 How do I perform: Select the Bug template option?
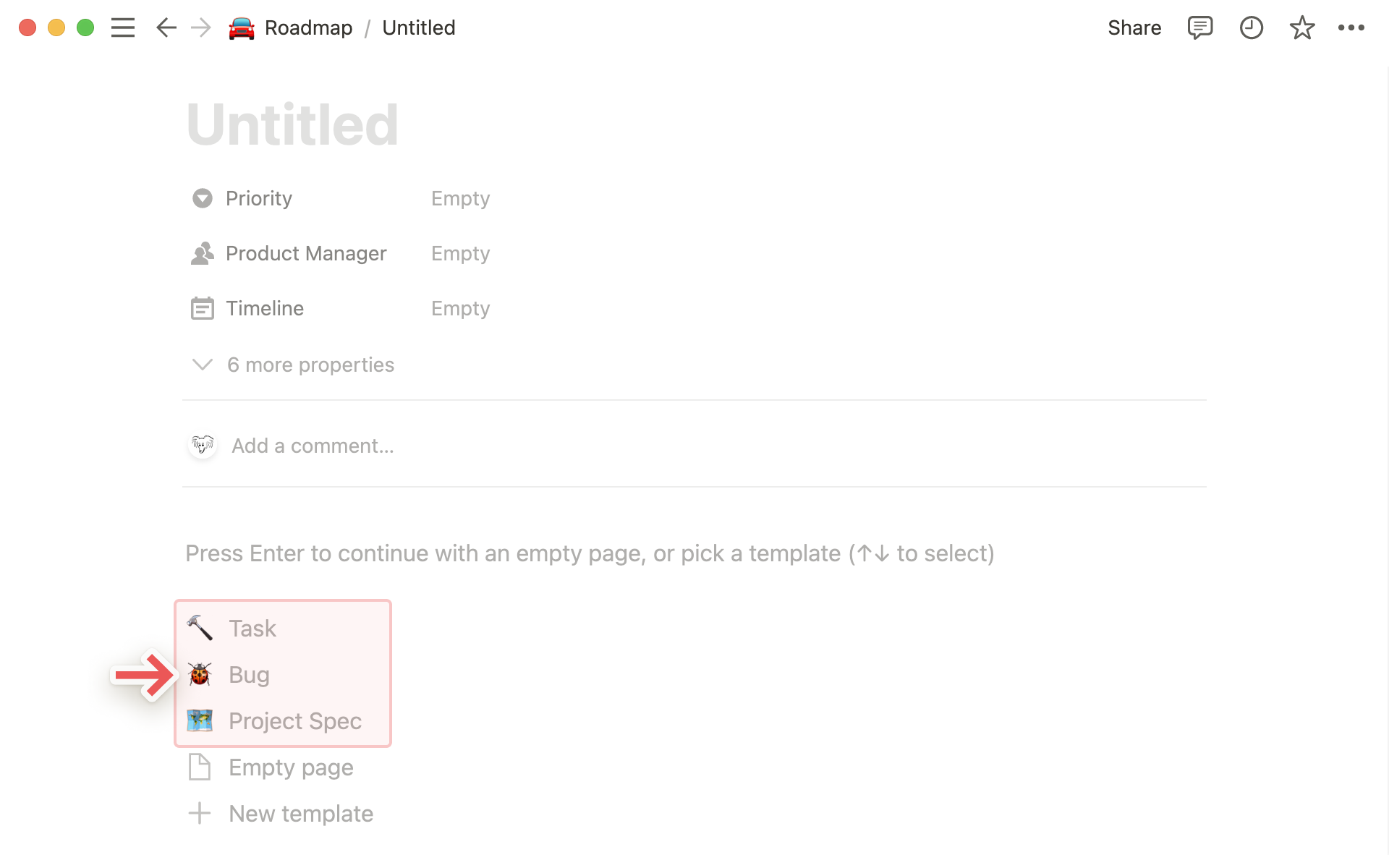249,674
